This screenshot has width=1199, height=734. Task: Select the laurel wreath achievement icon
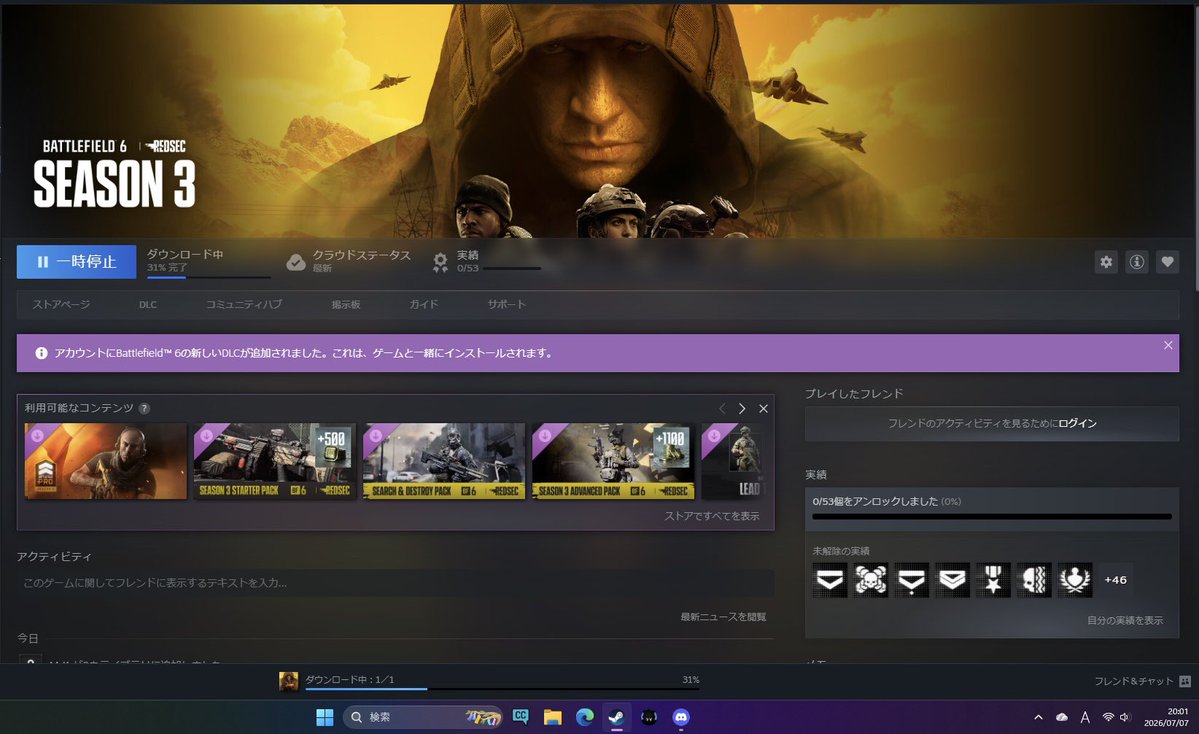click(x=1075, y=580)
